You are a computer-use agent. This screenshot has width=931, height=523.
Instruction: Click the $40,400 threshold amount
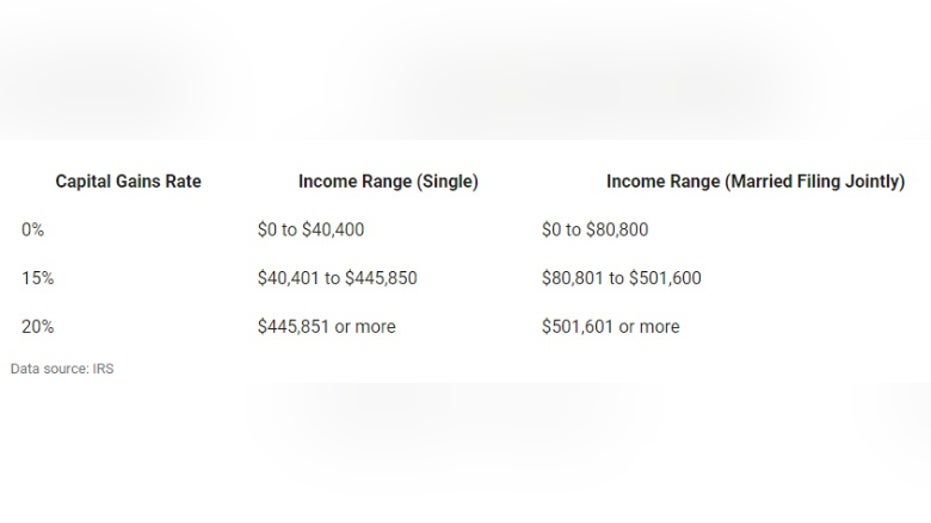(333, 230)
